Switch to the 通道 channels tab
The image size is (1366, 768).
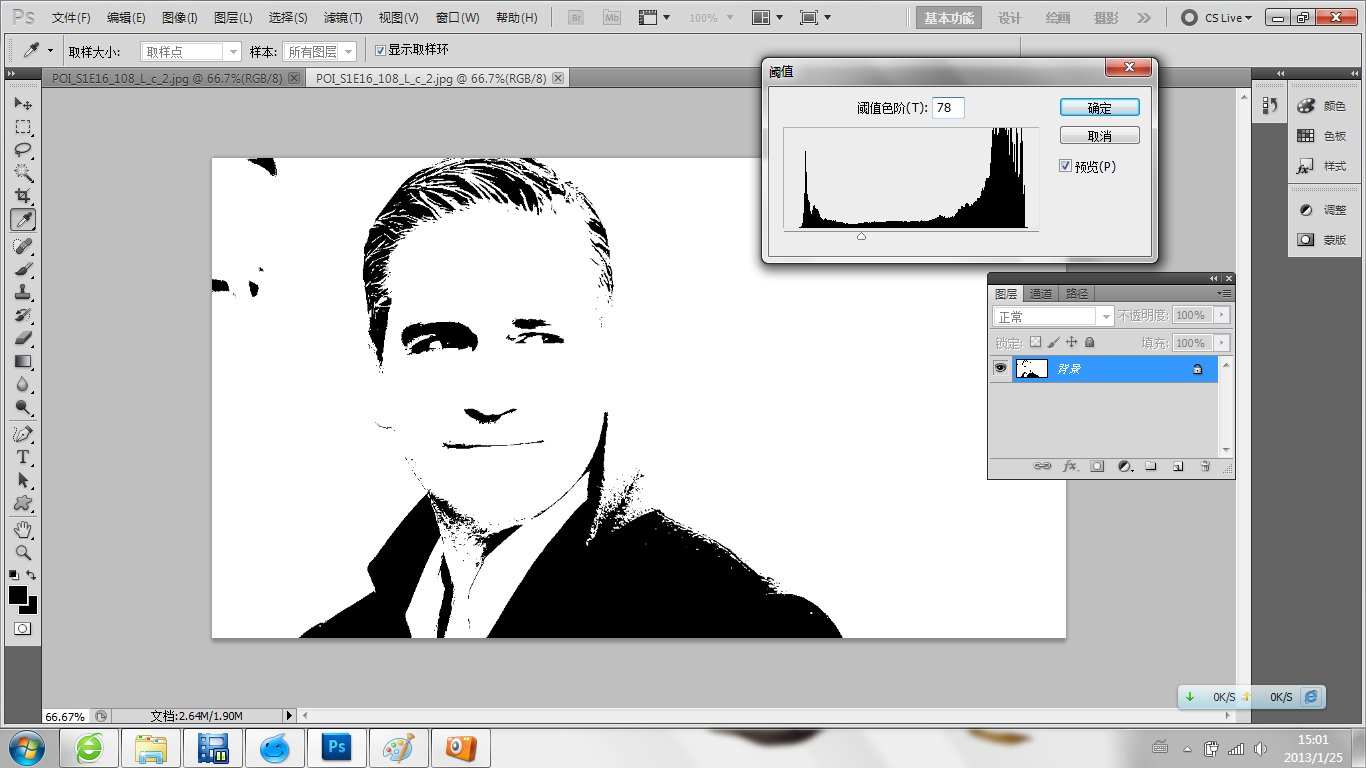(x=1041, y=293)
